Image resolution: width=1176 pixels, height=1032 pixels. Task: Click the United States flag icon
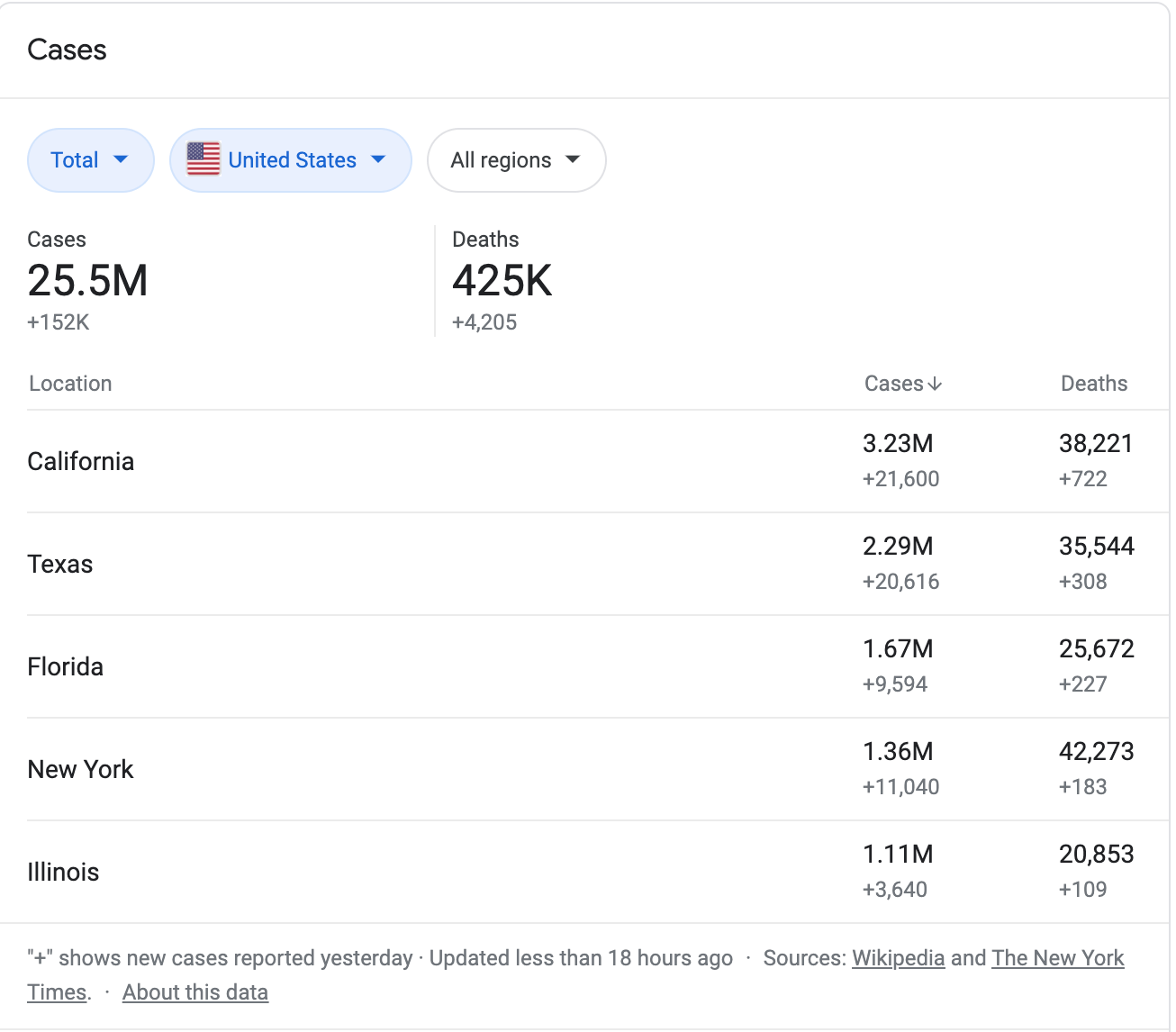pos(203,159)
